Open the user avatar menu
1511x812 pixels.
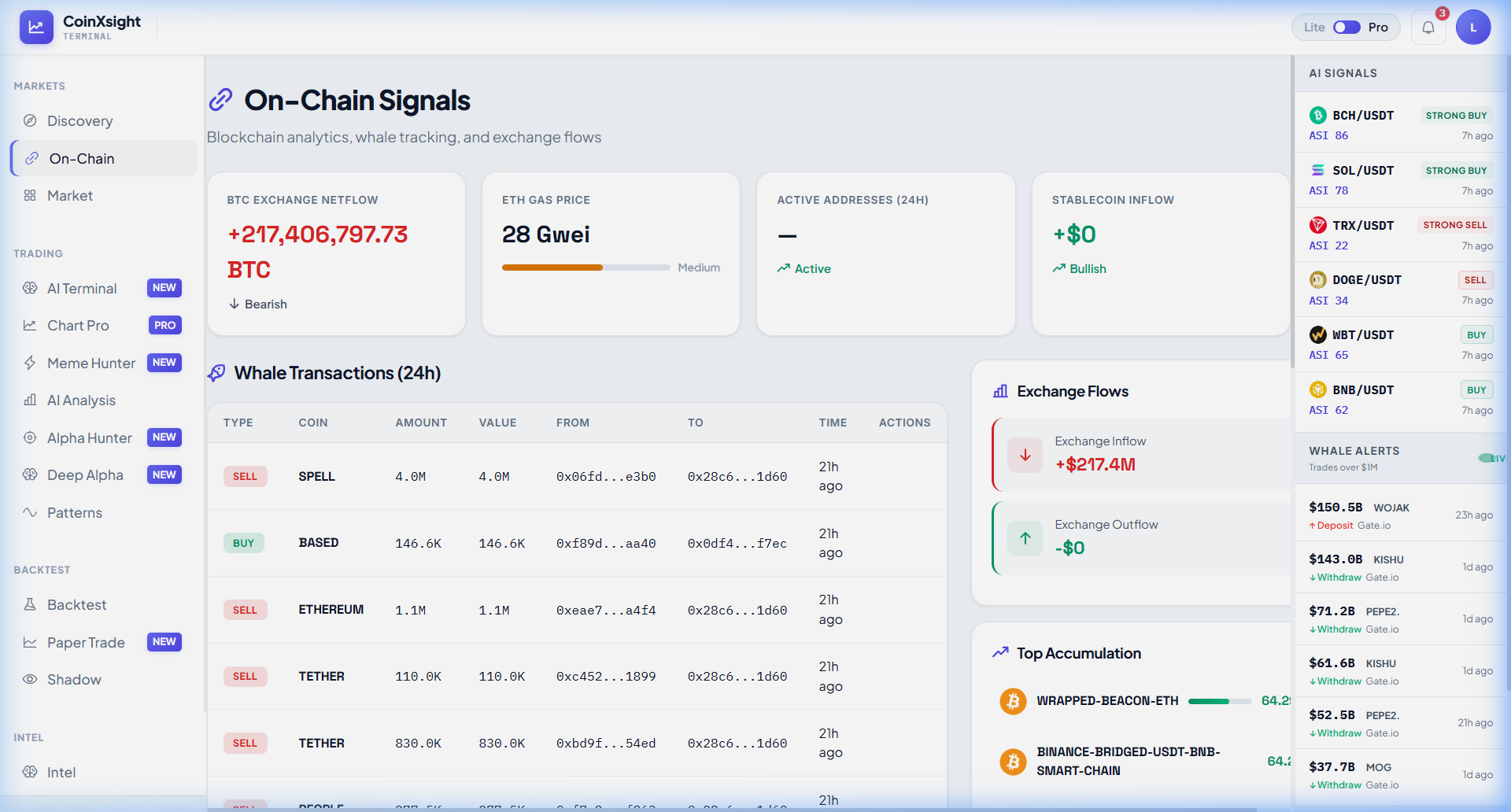[1473, 28]
